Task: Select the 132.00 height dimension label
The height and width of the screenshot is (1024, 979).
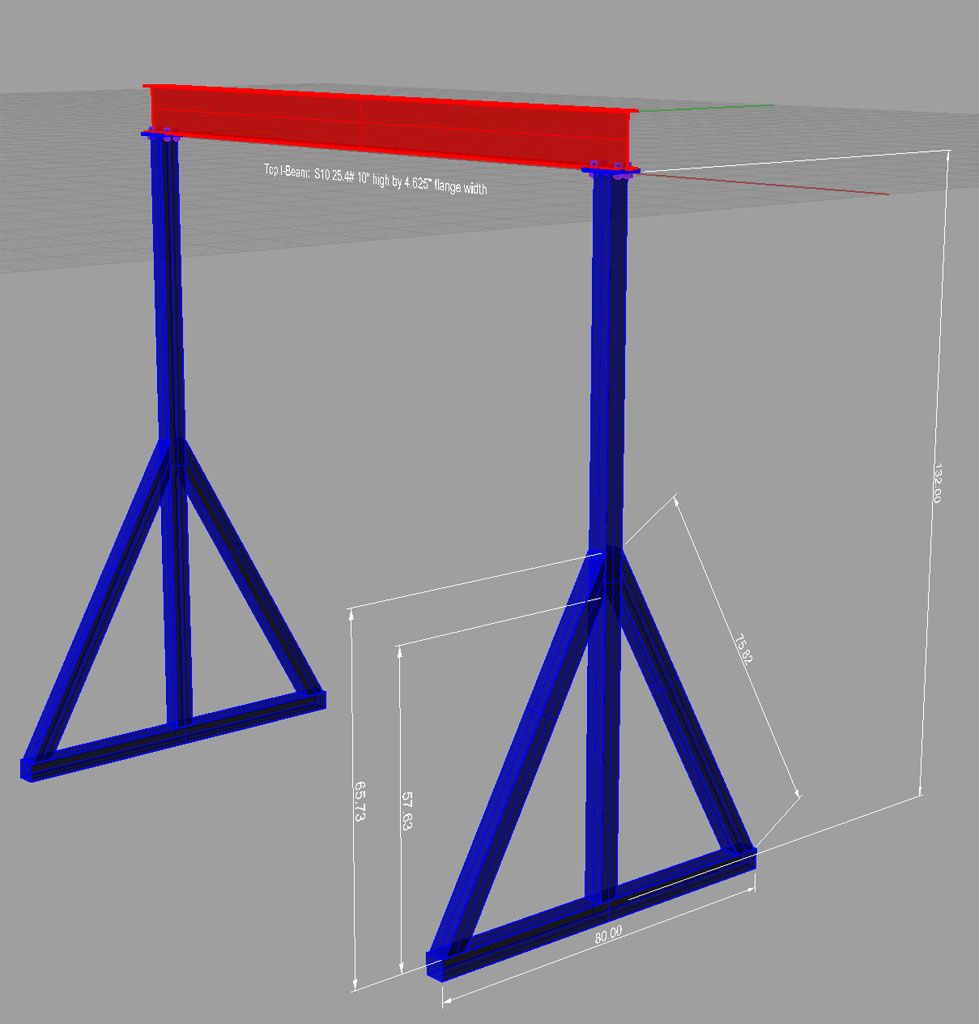Action: click(937, 483)
